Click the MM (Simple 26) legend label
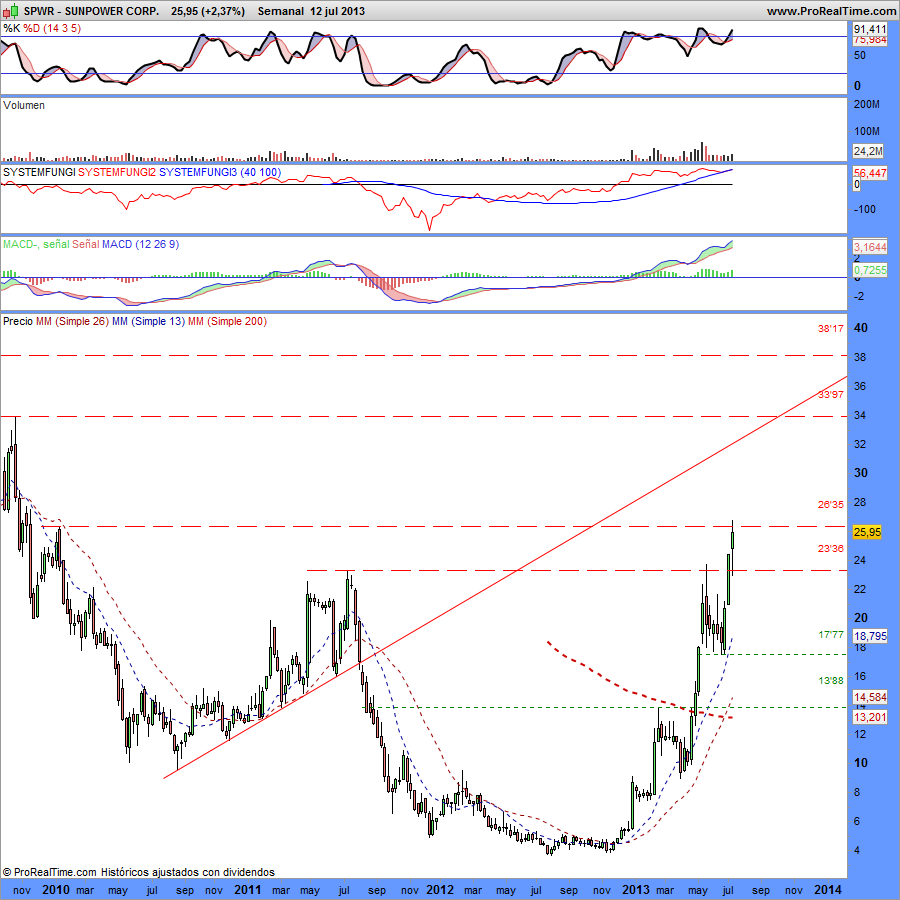This screenshot has width=900, height=900. (72, 321)
